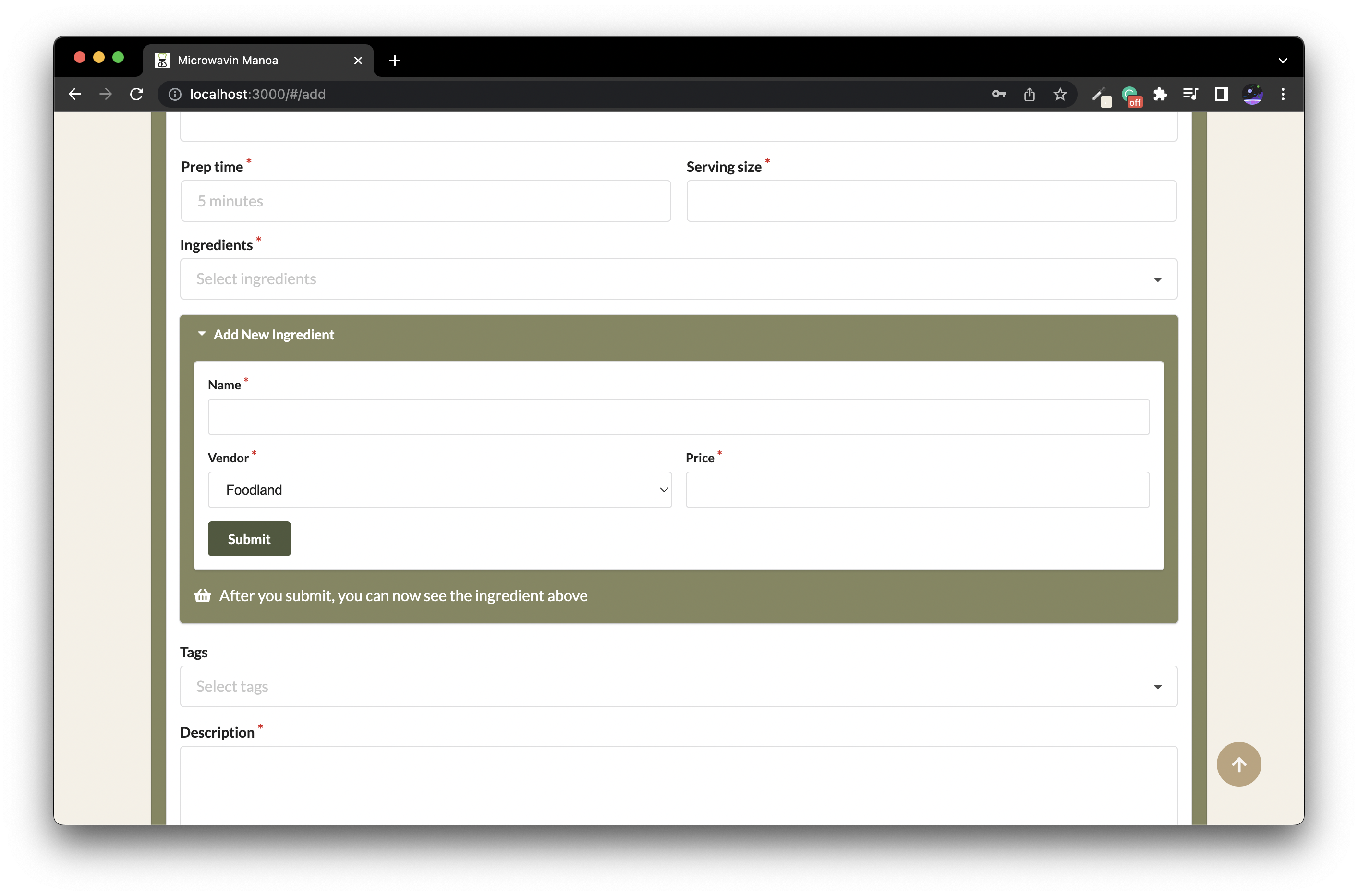Click the Name ingredient input field
Image resolution: width=1358 pixels, height=896 pixels.
point(679,416)
